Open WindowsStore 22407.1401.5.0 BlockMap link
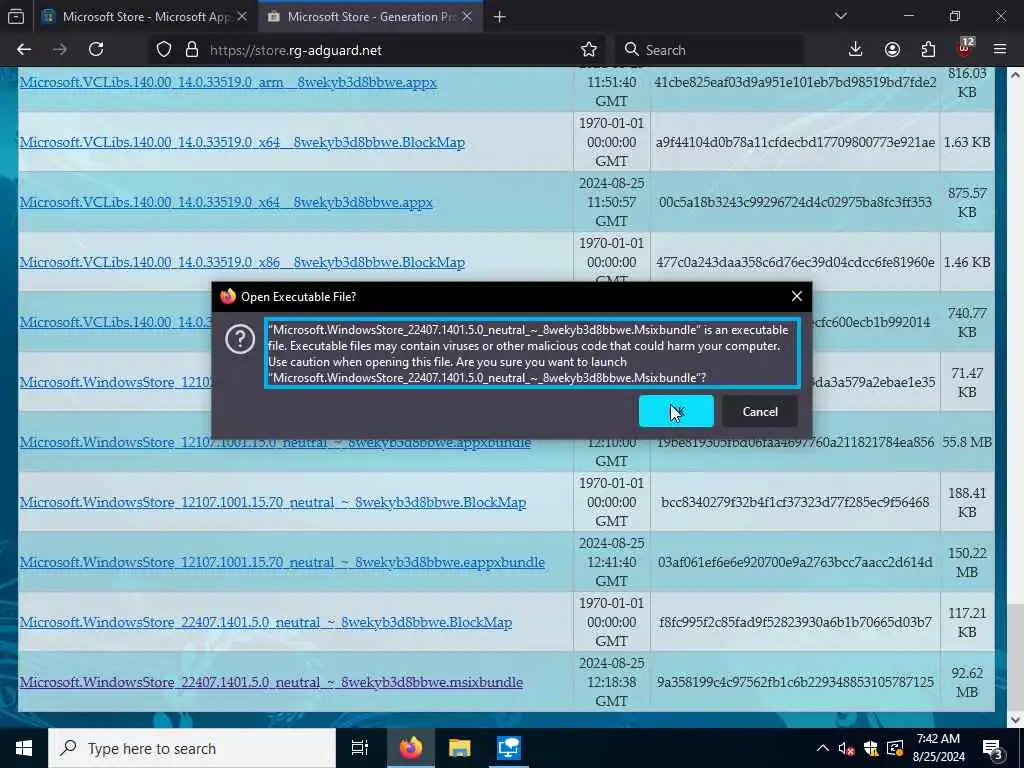Screen dimensions: 1024x768 266,622
